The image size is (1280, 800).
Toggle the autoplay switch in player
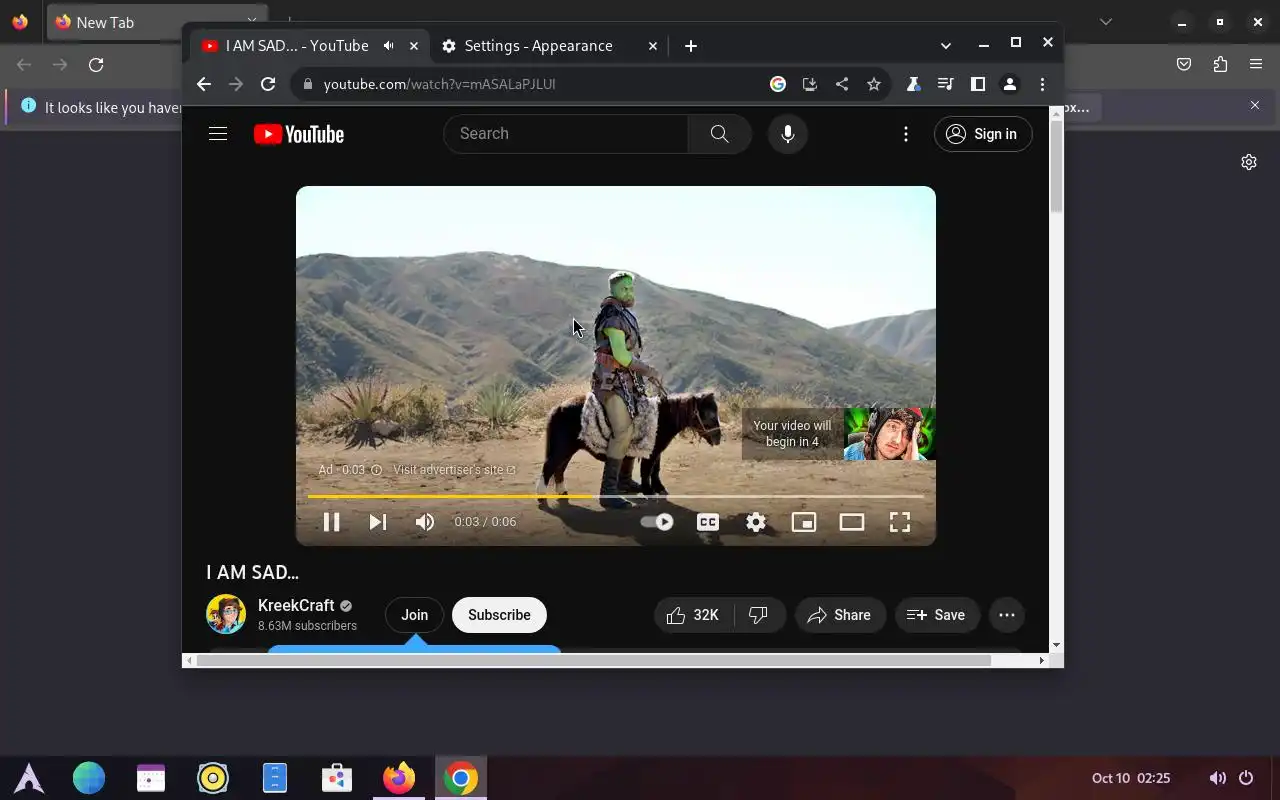point(657,522)
